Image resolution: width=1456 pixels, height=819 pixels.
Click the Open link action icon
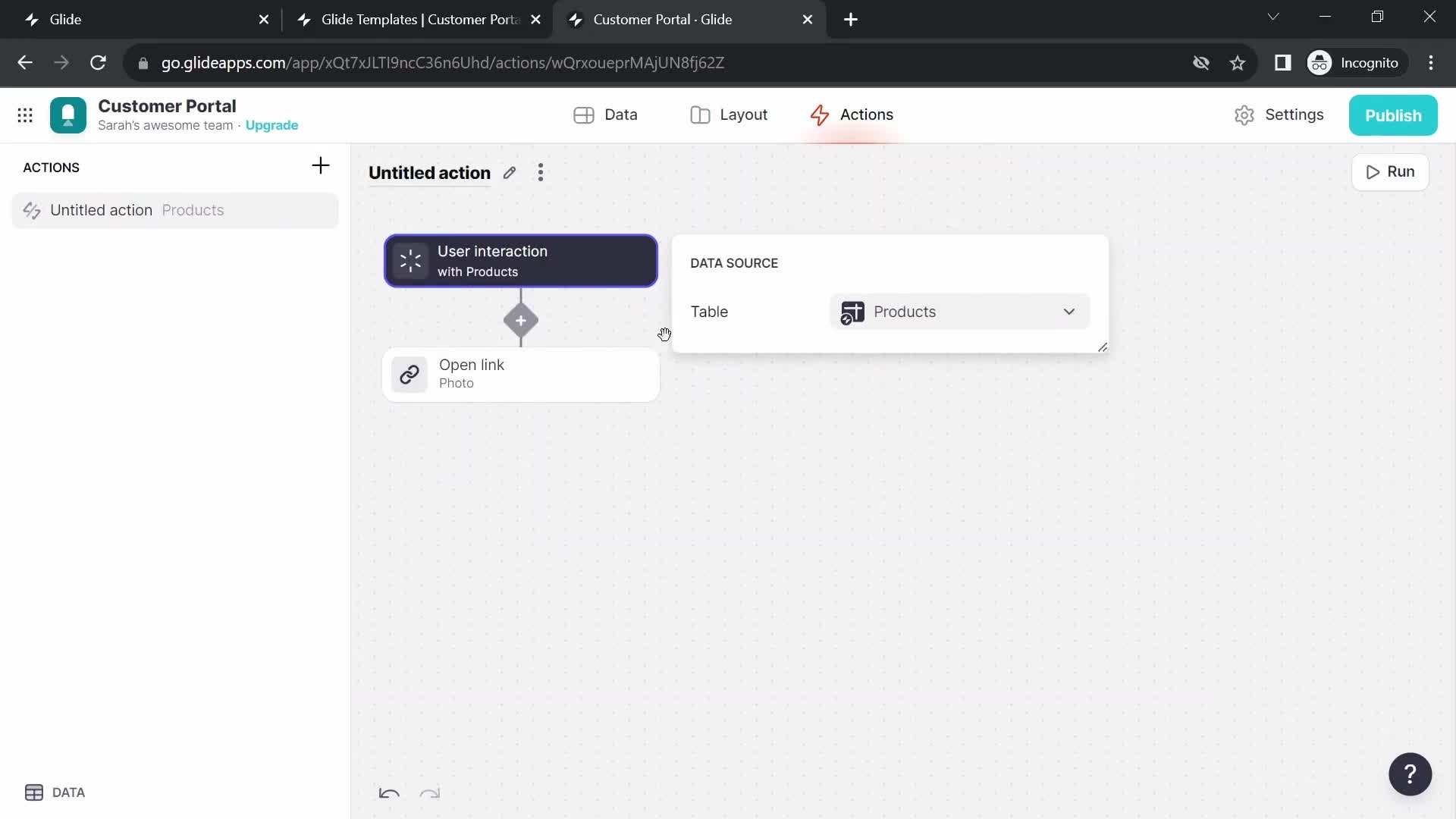tap(409, 374)
